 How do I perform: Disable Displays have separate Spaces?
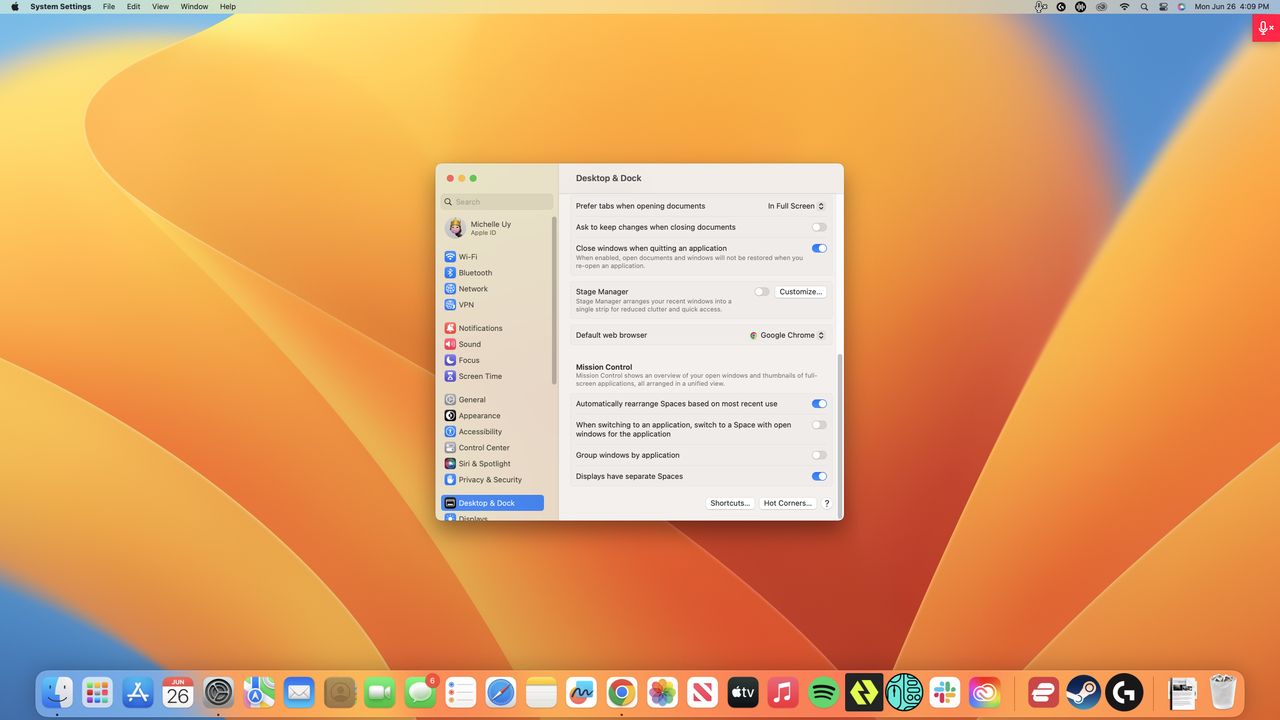pyautogui.click(x=819, y=476)
